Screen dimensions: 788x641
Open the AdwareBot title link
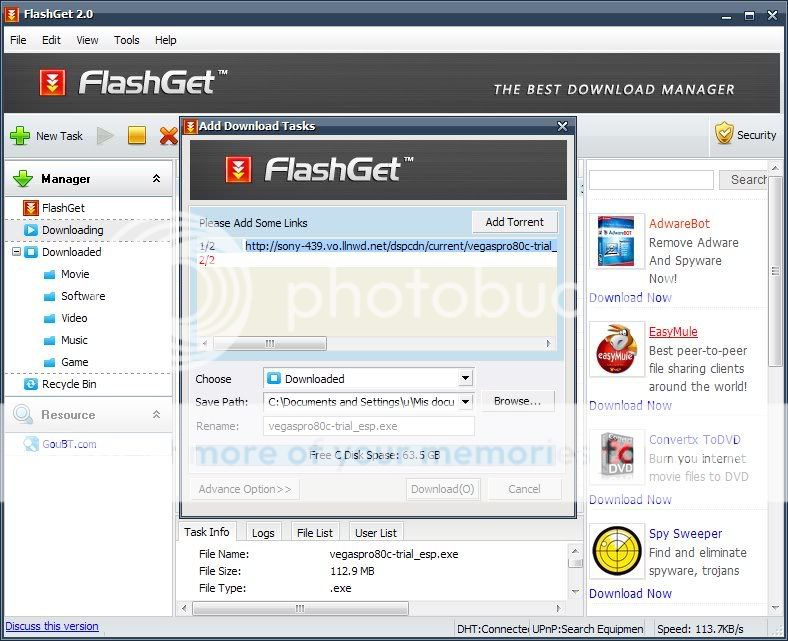679,224
